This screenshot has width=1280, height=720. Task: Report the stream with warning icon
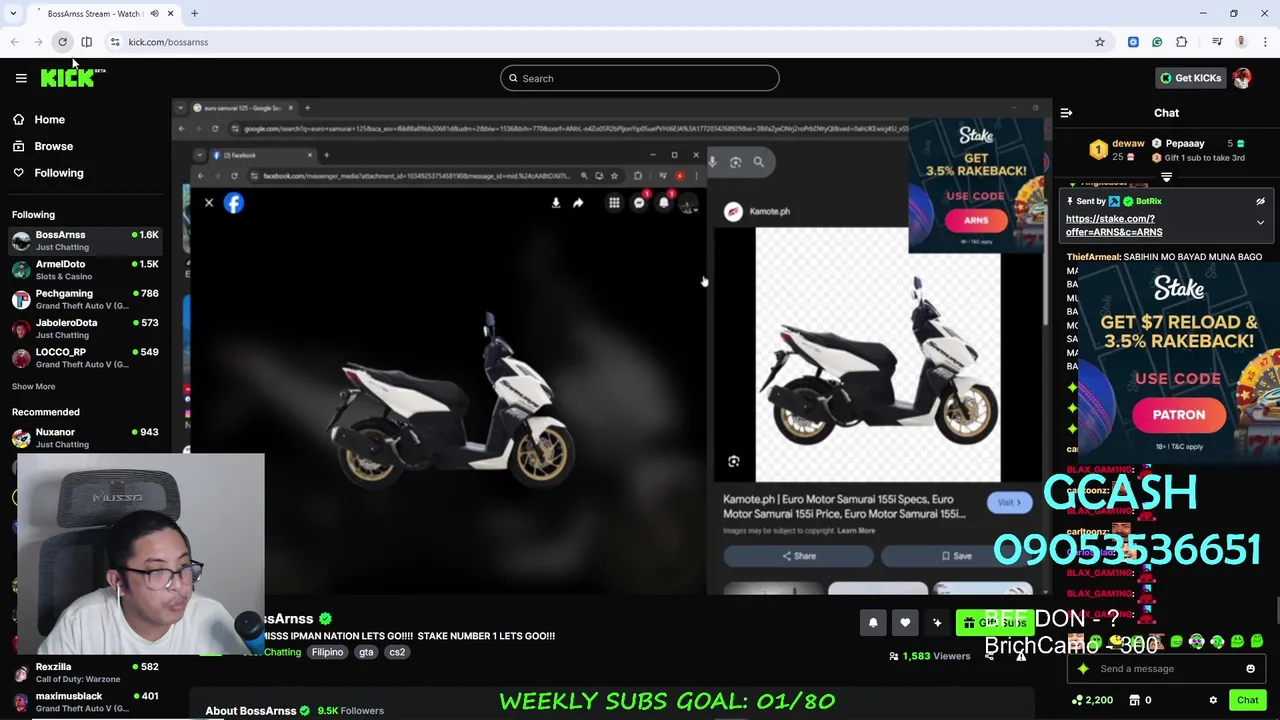point(1021,656)
